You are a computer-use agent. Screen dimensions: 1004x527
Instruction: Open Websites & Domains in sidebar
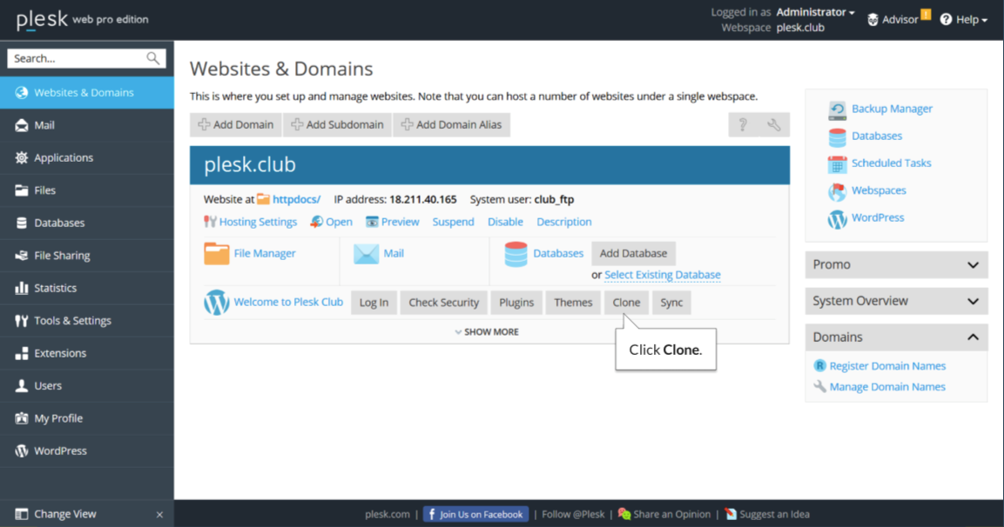86,92
